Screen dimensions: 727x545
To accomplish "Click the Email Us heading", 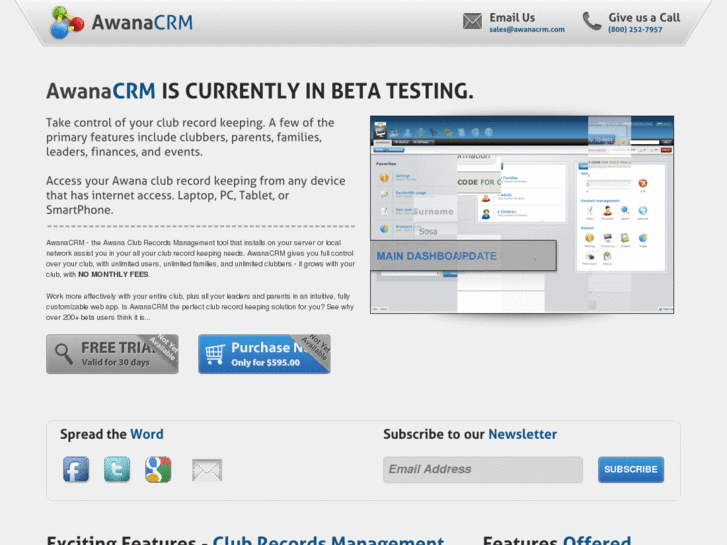I will coord(512,18).
